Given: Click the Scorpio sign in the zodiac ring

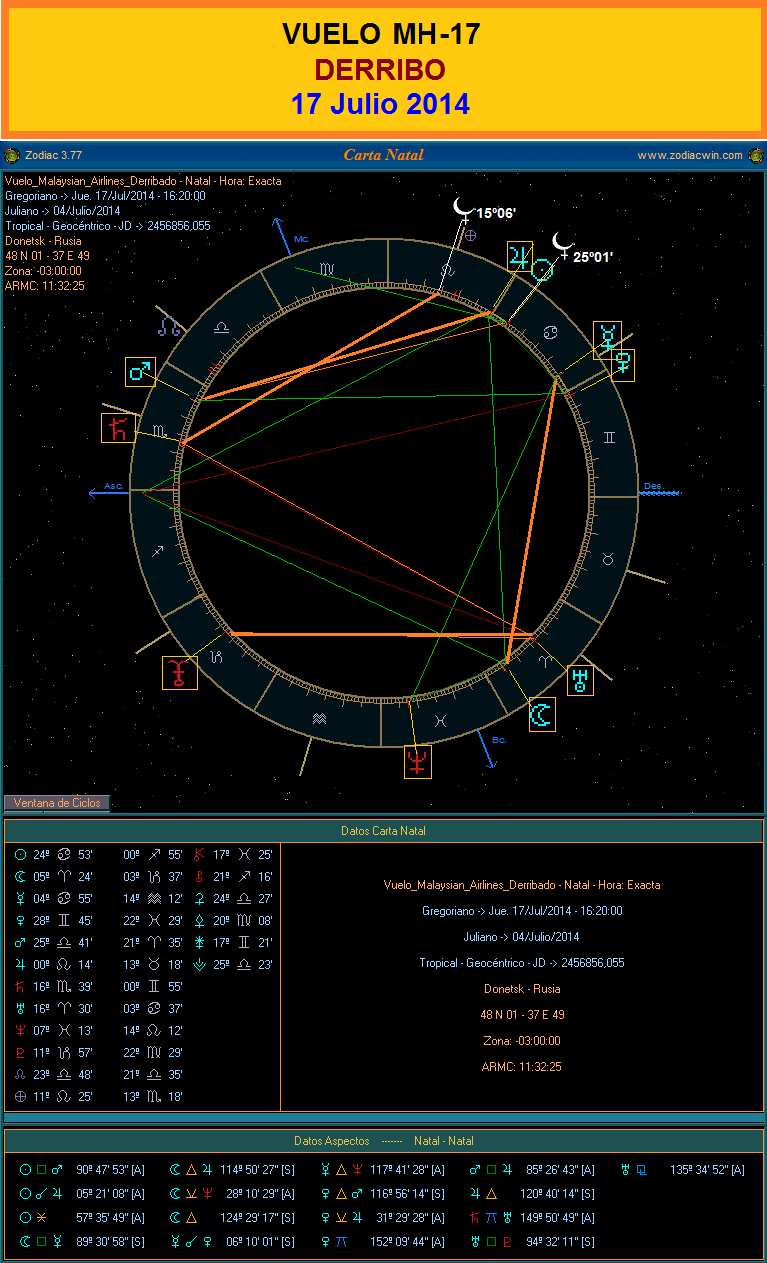Looking at the screenshot, I should click(x=161, y=431).
